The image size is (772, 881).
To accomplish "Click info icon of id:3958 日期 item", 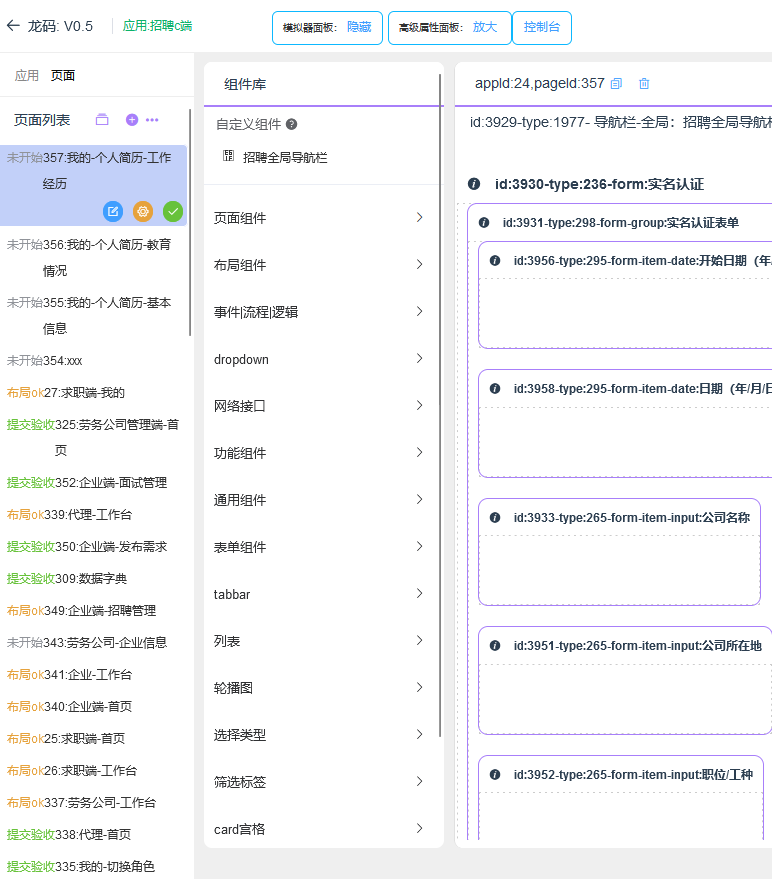I will point(495,389).
